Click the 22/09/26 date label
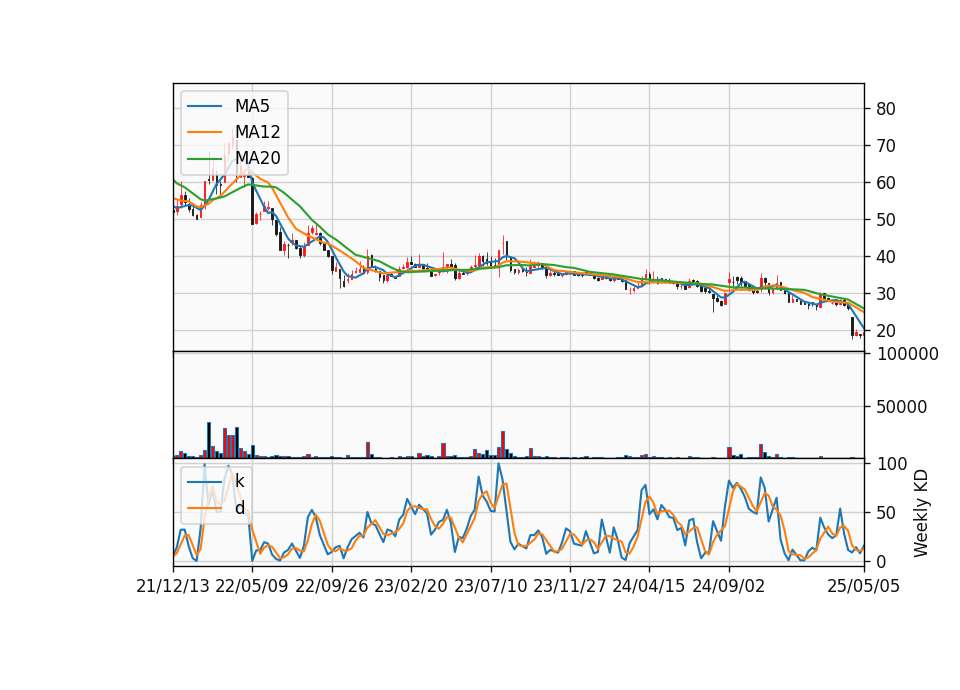960x690 pixels. click(332, 586)
